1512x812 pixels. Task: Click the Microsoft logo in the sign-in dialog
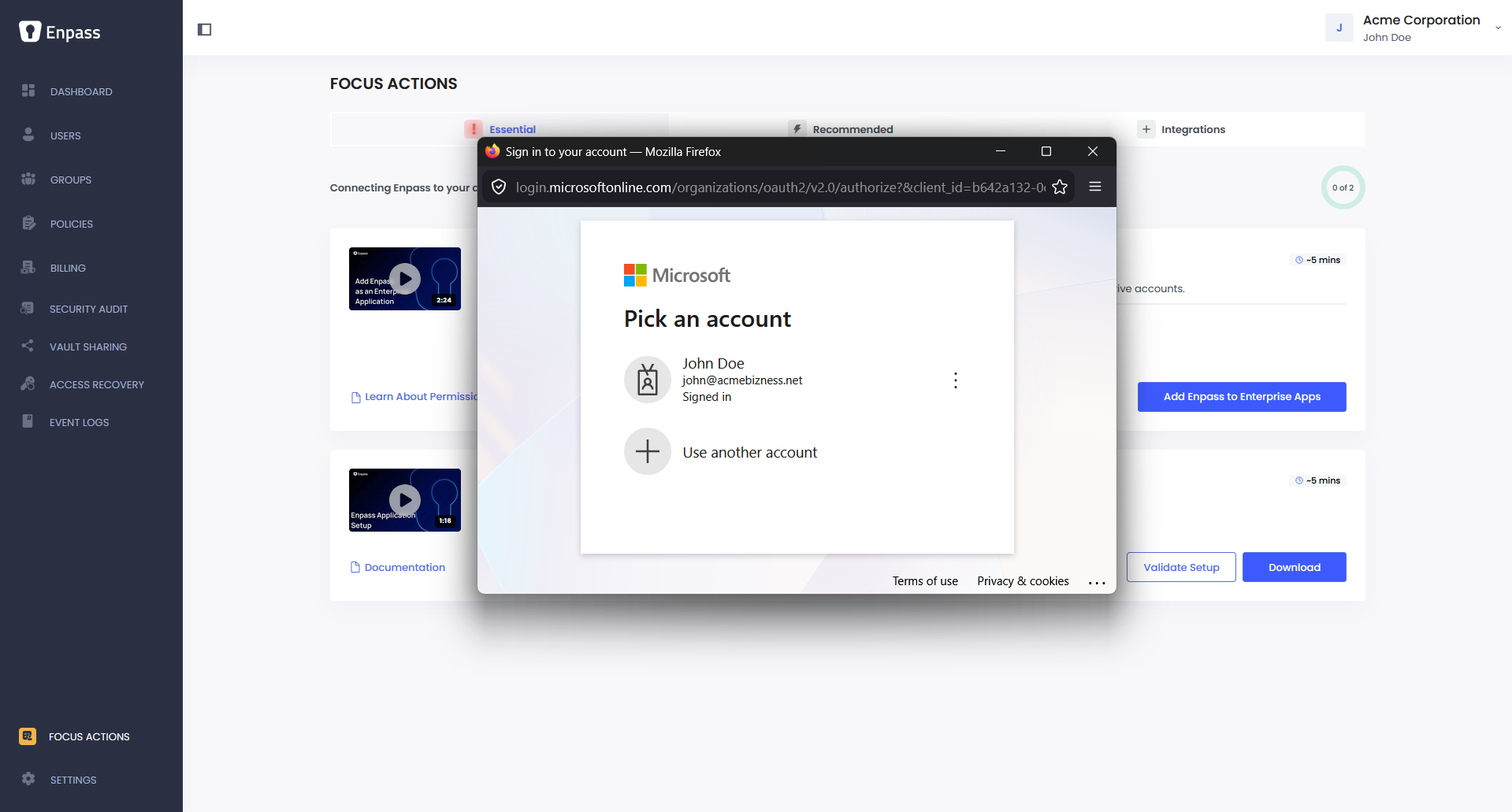pyautogui.click(x=677, y=275)
